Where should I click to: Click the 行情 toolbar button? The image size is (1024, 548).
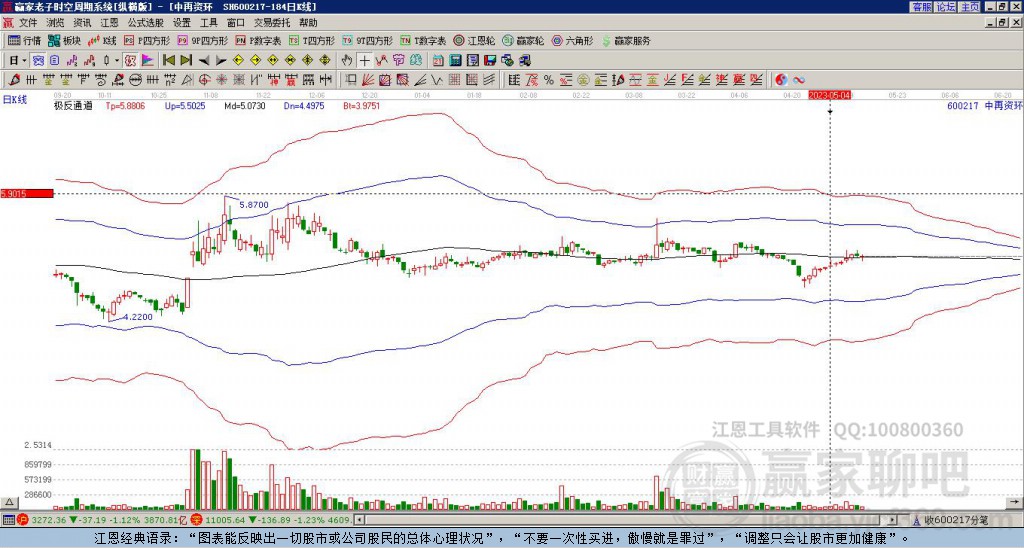pos(25,41)
